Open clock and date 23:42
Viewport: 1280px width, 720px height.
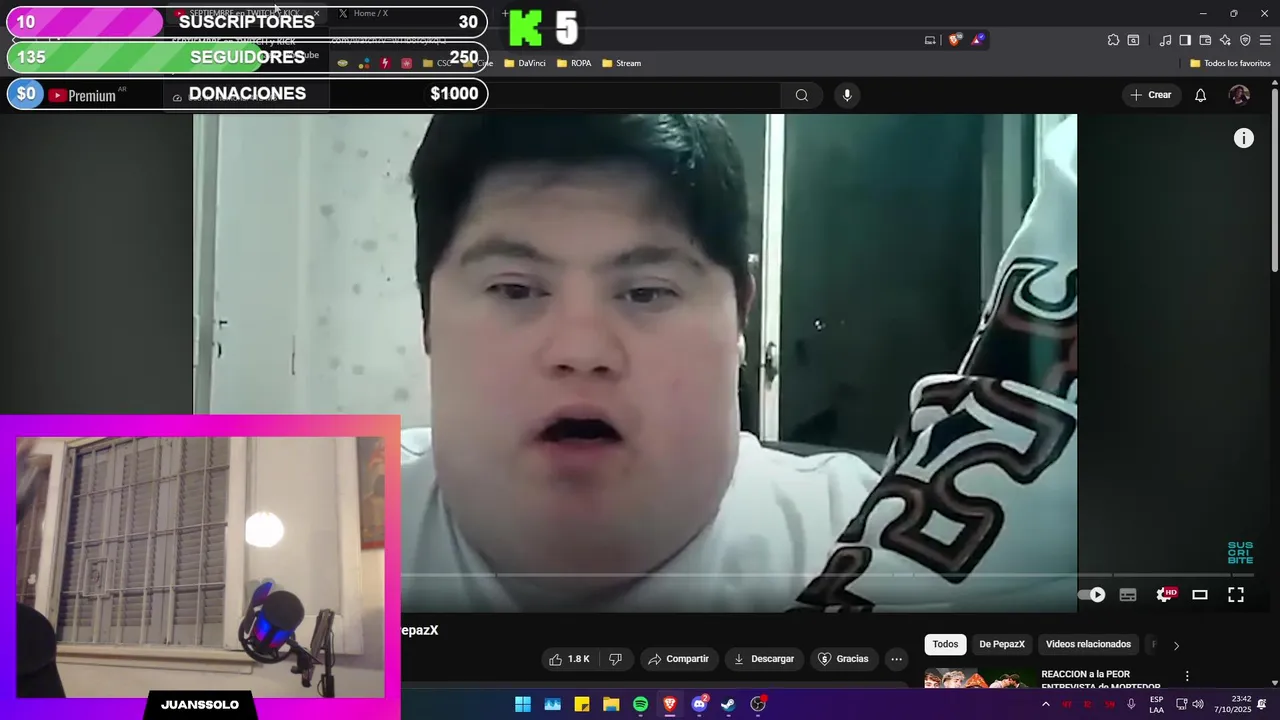click(1233, 704)
